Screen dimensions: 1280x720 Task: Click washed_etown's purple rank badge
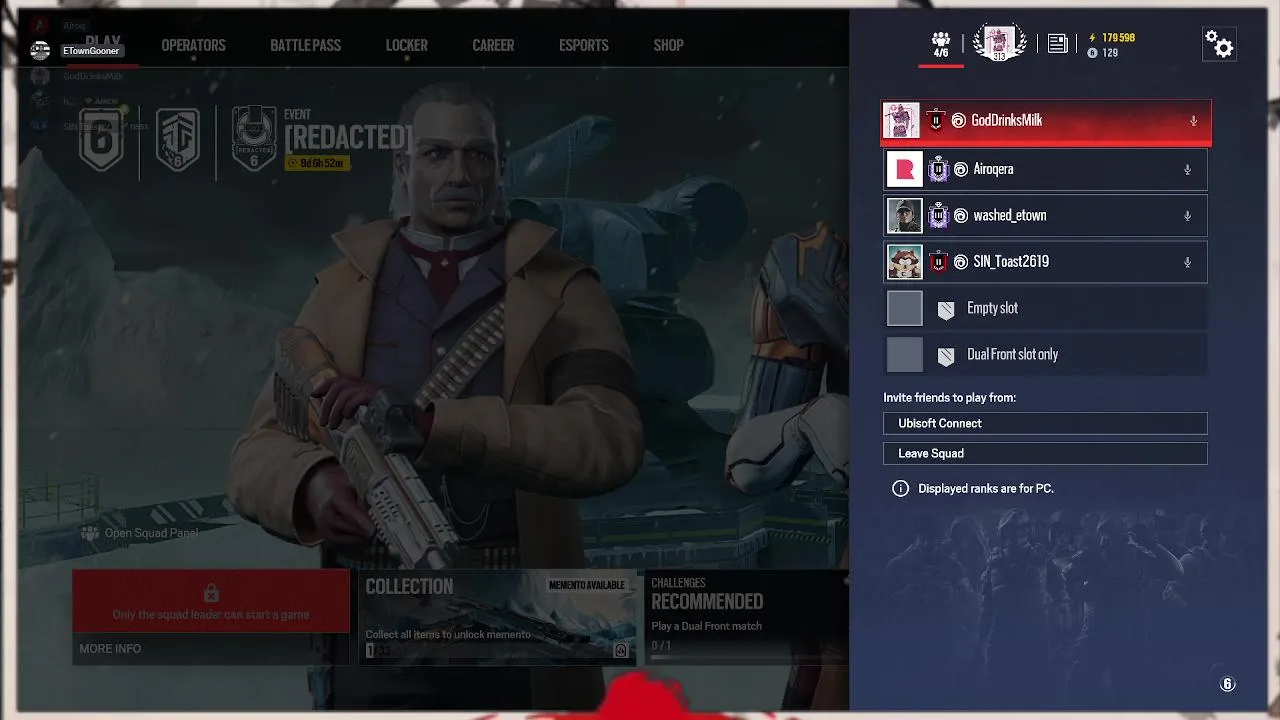click(938, 215)
